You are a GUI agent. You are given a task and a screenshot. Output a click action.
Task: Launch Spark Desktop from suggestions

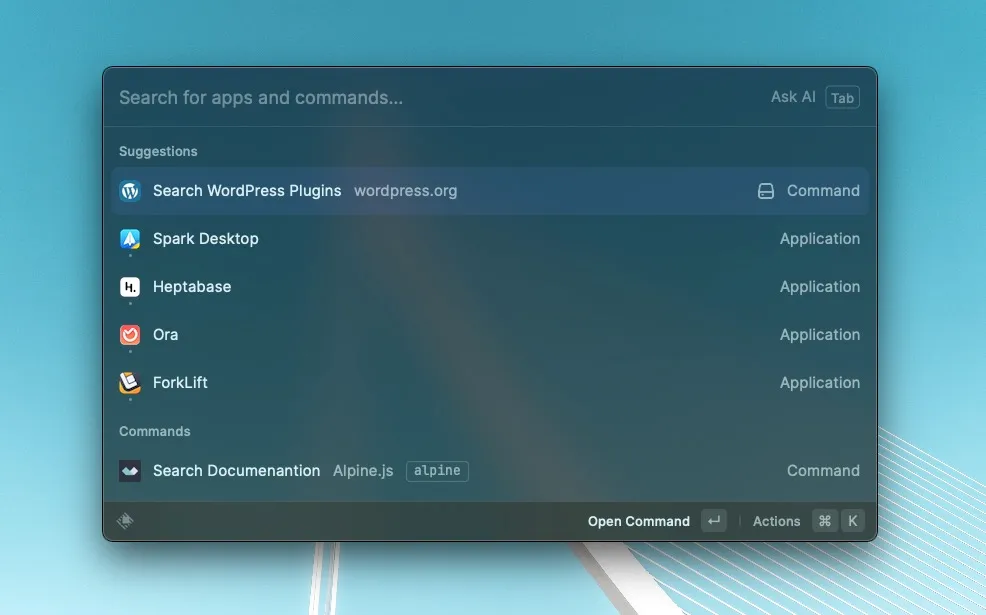point(206,239)
